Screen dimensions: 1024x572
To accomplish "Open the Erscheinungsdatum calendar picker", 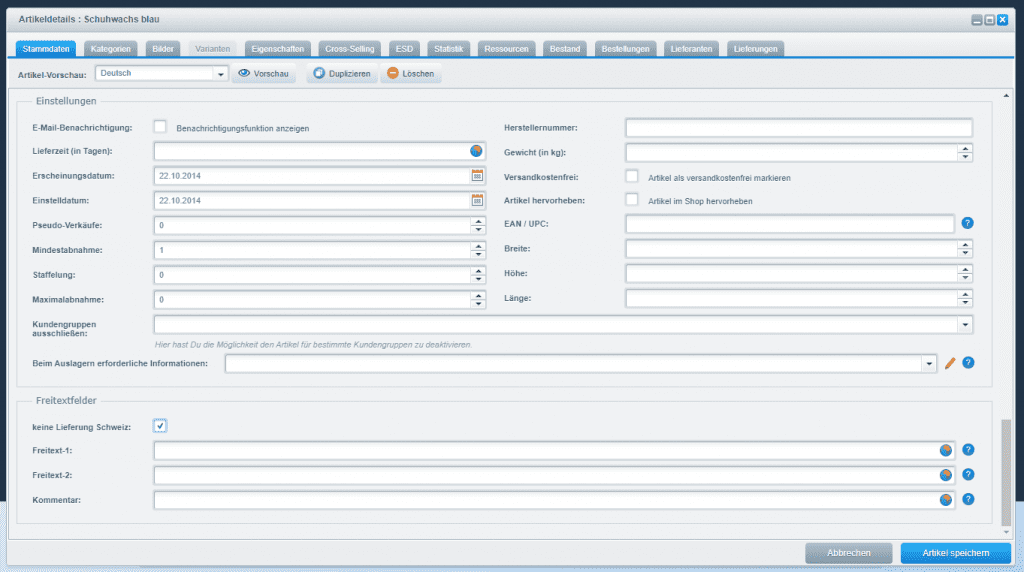I will (477, 175).
